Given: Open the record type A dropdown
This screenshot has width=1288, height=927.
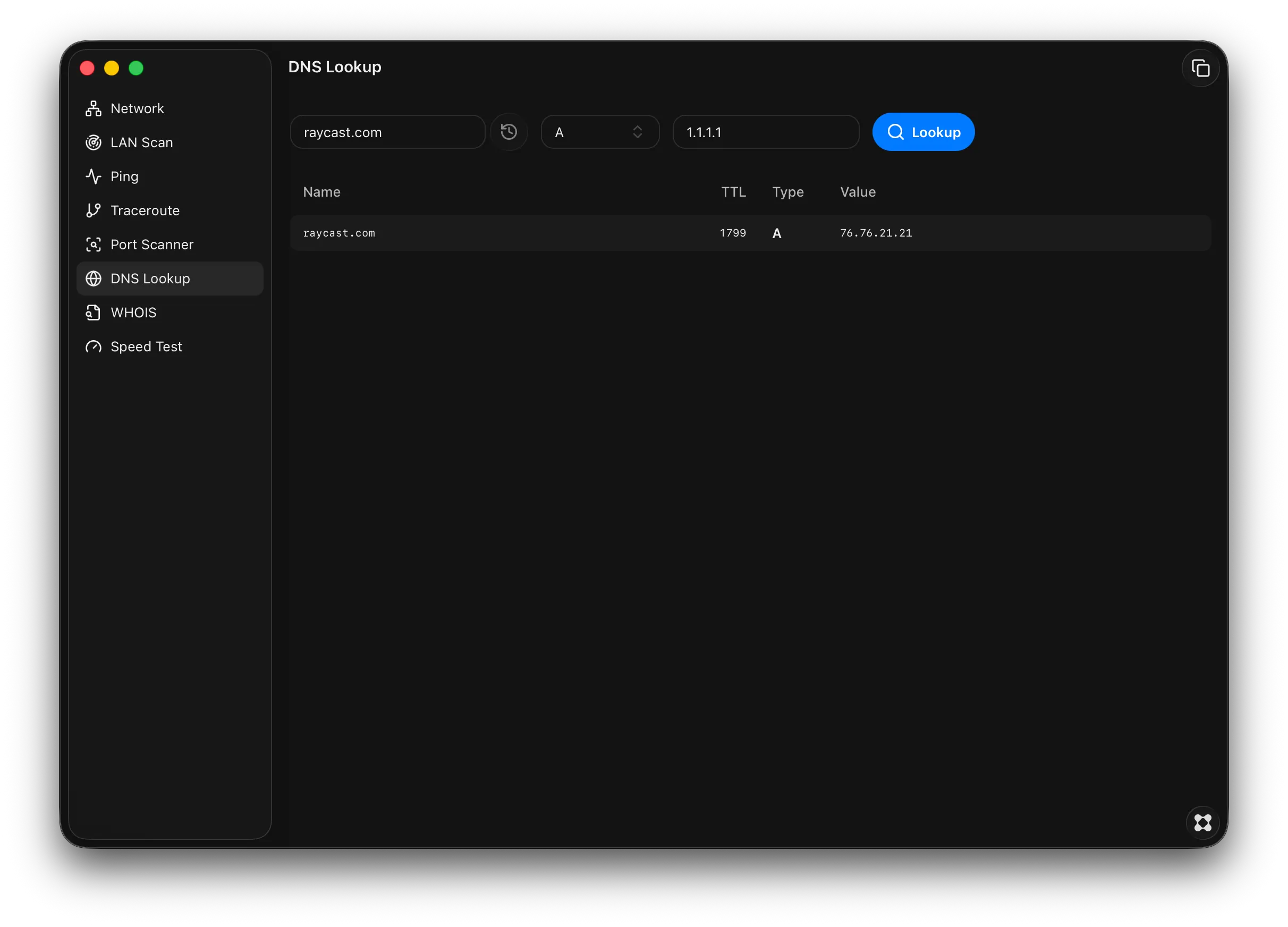Looking at the screenshot, I should click(600, 132).
